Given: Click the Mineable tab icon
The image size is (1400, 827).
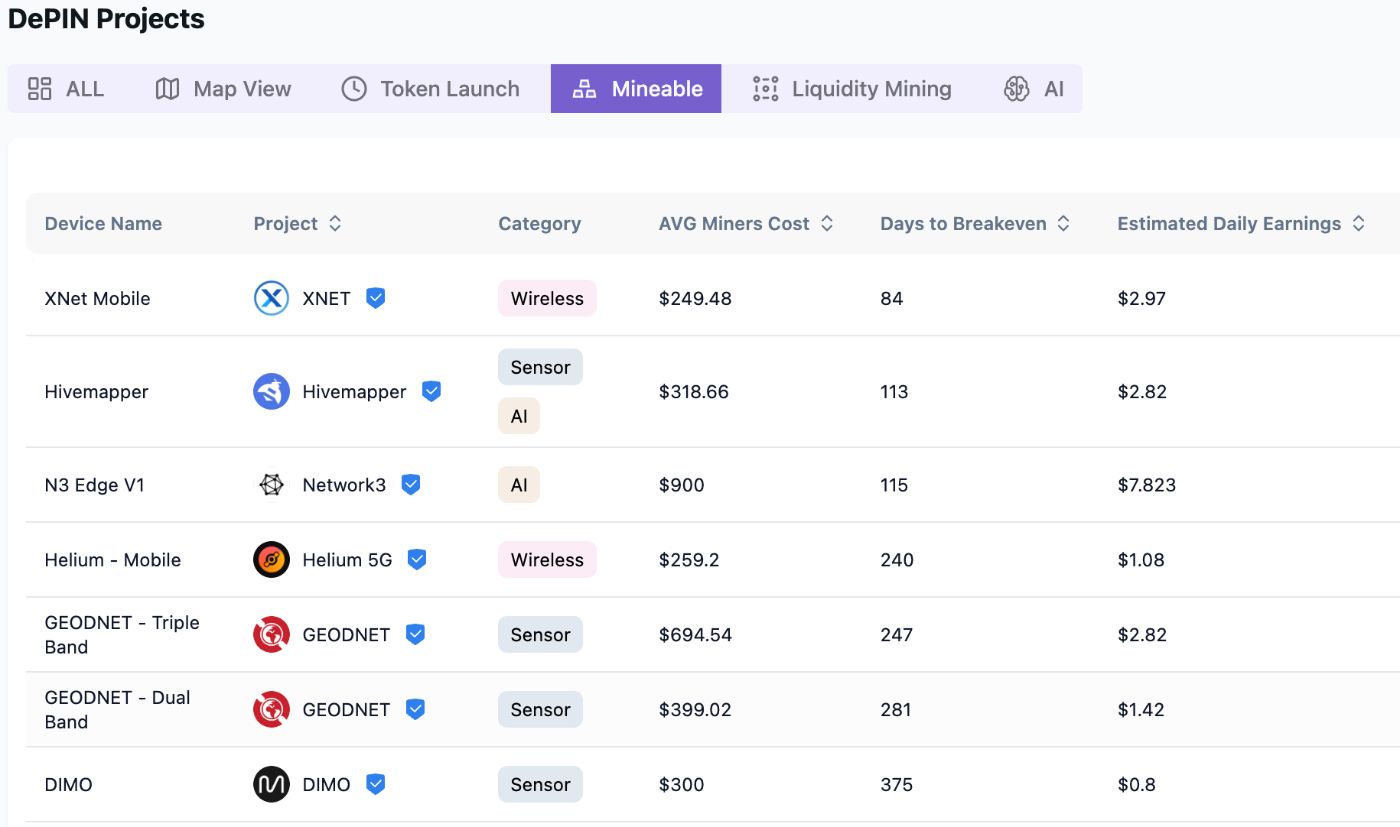Looking at the screenshot, I should (584, 89).
